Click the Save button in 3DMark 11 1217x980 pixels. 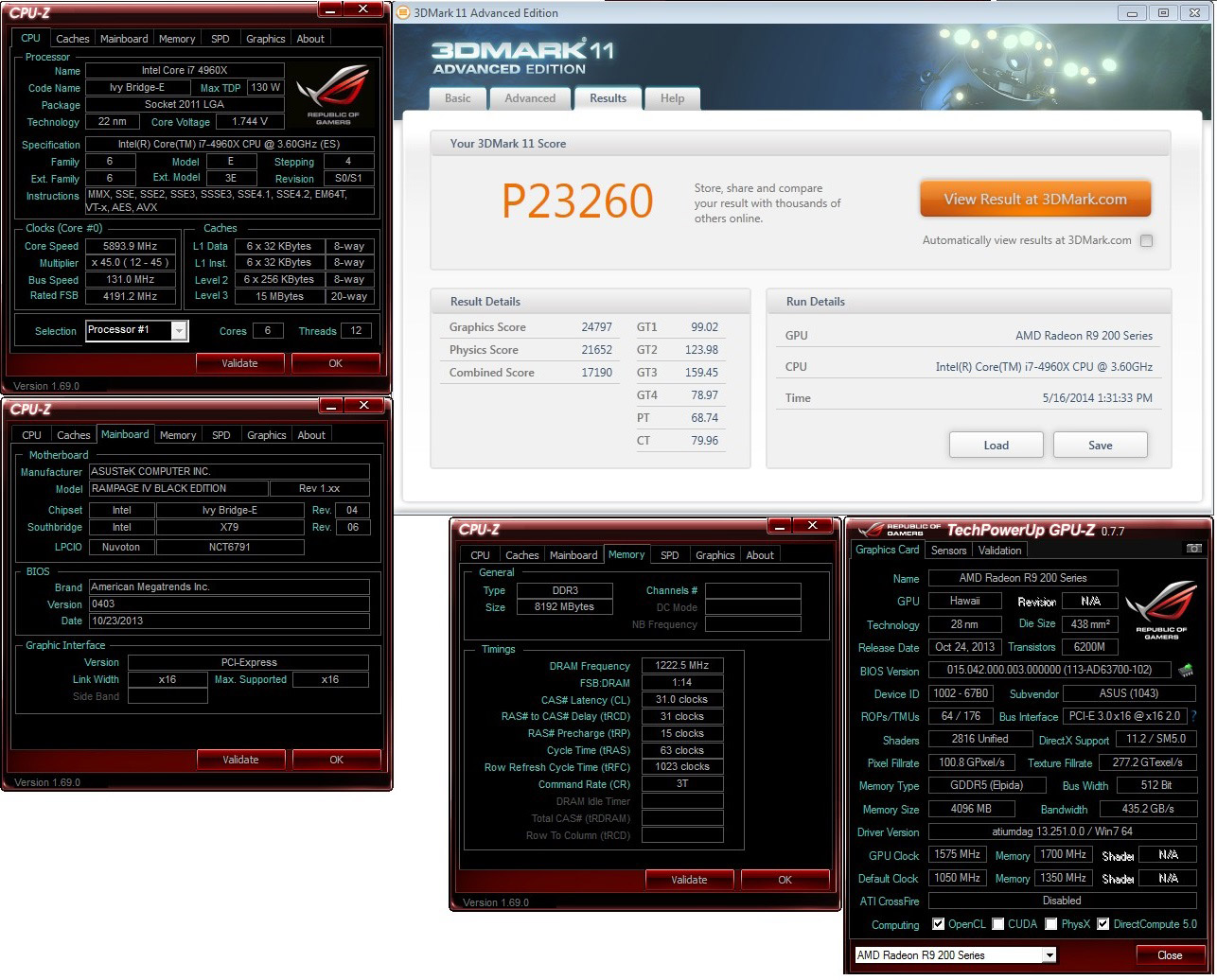1100,445
